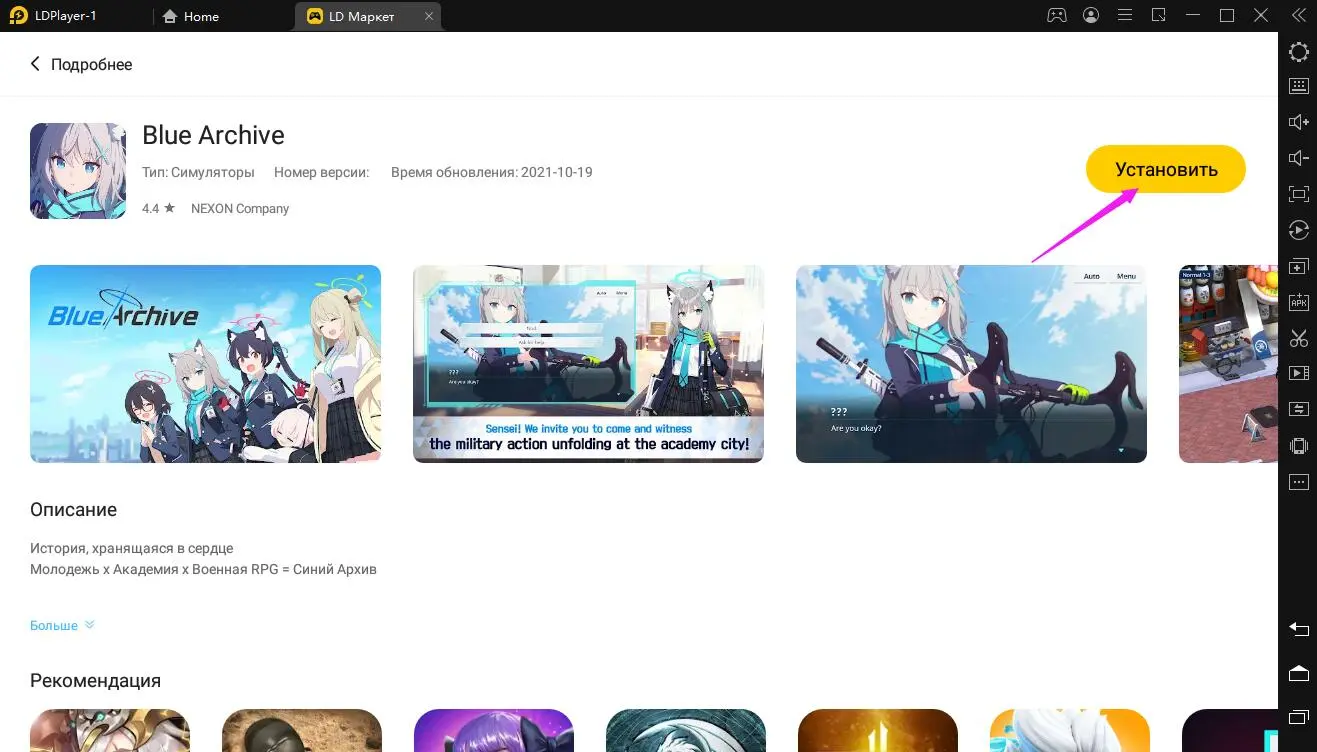Open recent apps from sidebar
This screenshot has height=752, width=1317.
[x=1298, y=717]
